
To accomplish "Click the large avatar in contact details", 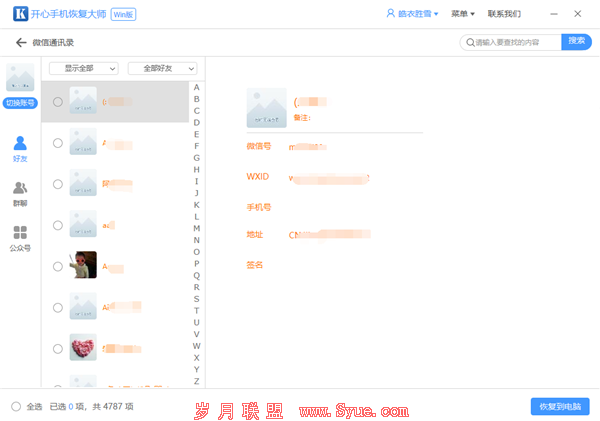I will tap(267, 108).
